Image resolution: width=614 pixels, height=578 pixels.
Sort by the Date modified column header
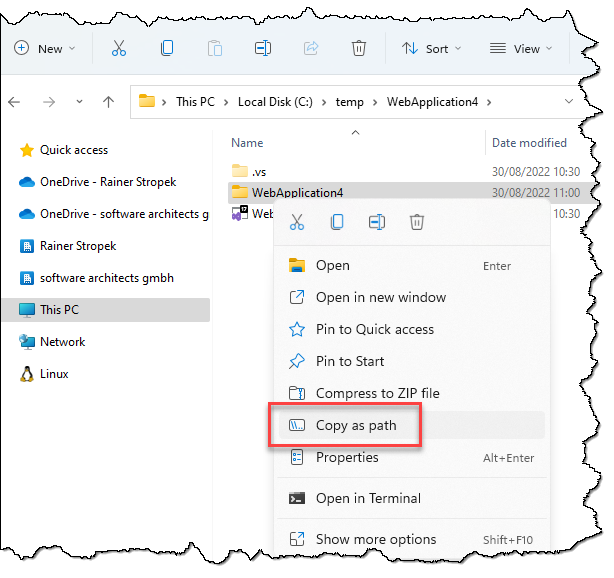pyautogui.click(x=529, y=142)
